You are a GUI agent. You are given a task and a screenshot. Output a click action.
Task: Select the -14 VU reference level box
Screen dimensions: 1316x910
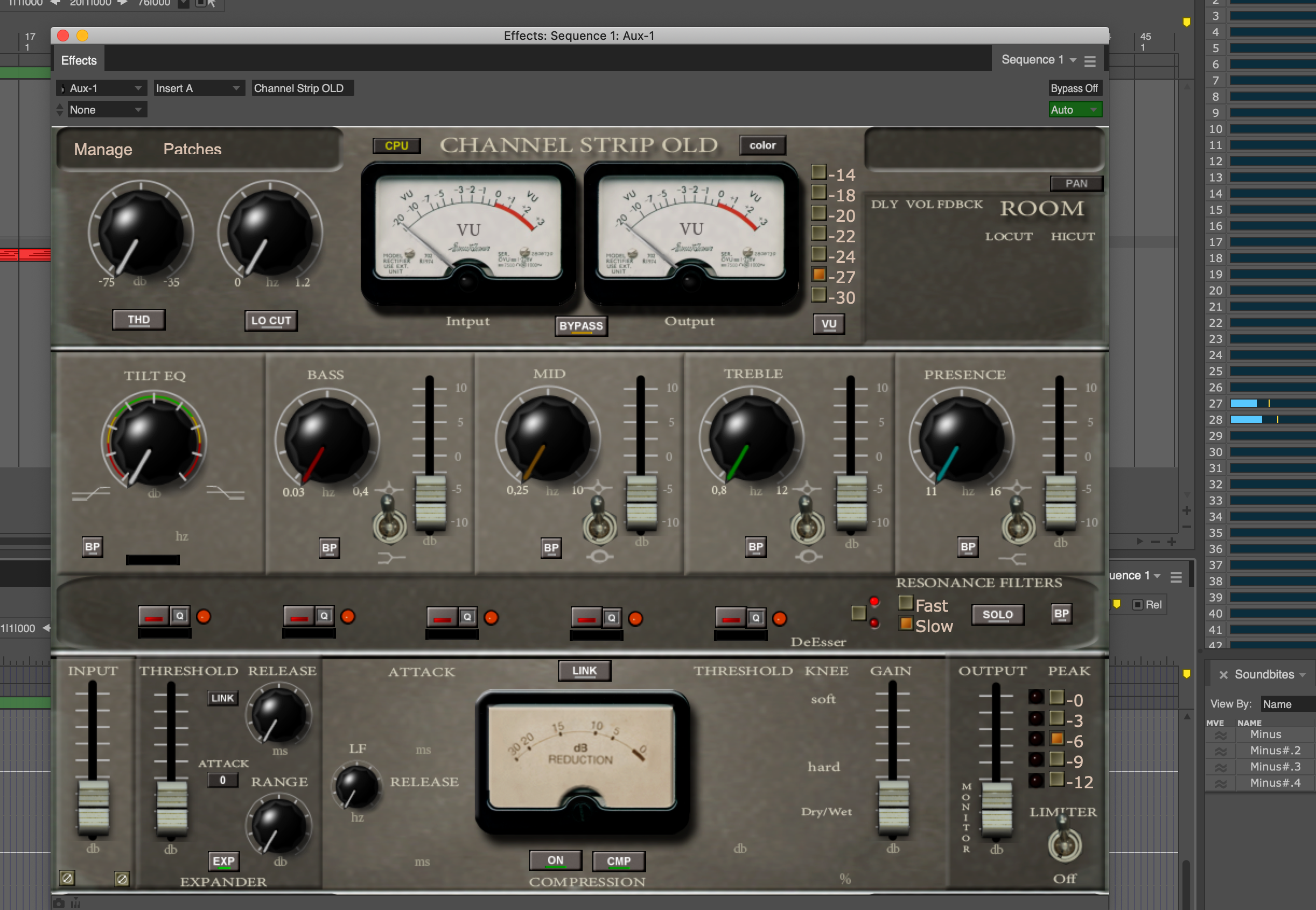pyautogui.click(x=819, y=172)
